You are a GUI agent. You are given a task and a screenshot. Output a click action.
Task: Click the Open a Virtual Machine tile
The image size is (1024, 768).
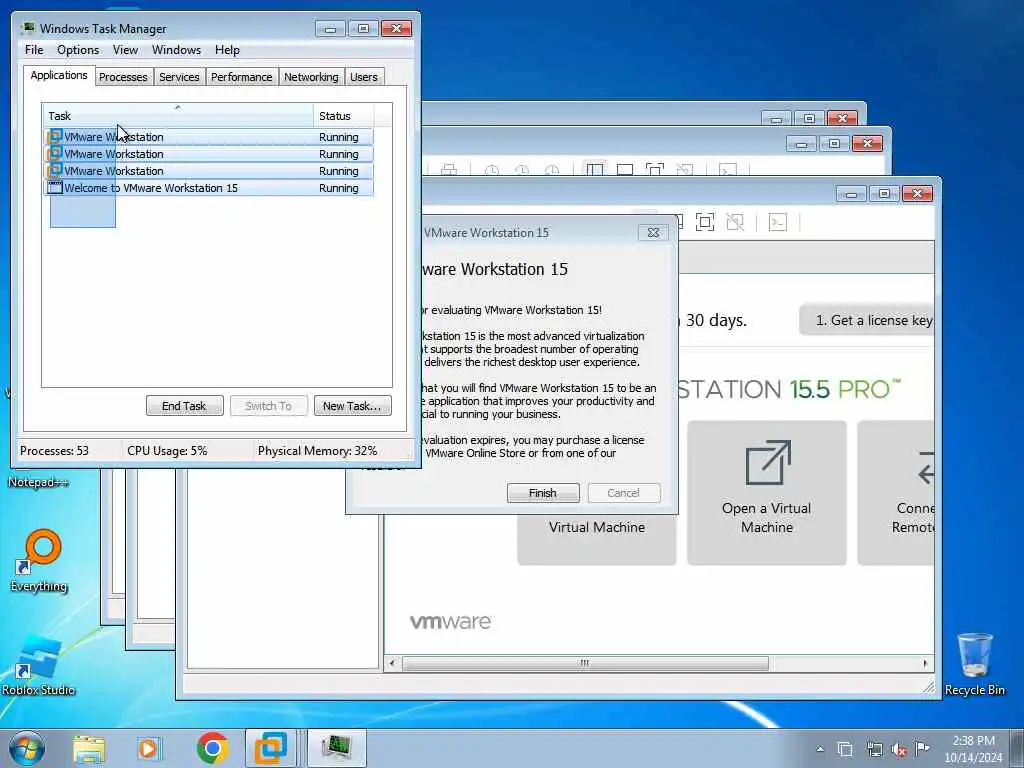click(x=767, y=492)
